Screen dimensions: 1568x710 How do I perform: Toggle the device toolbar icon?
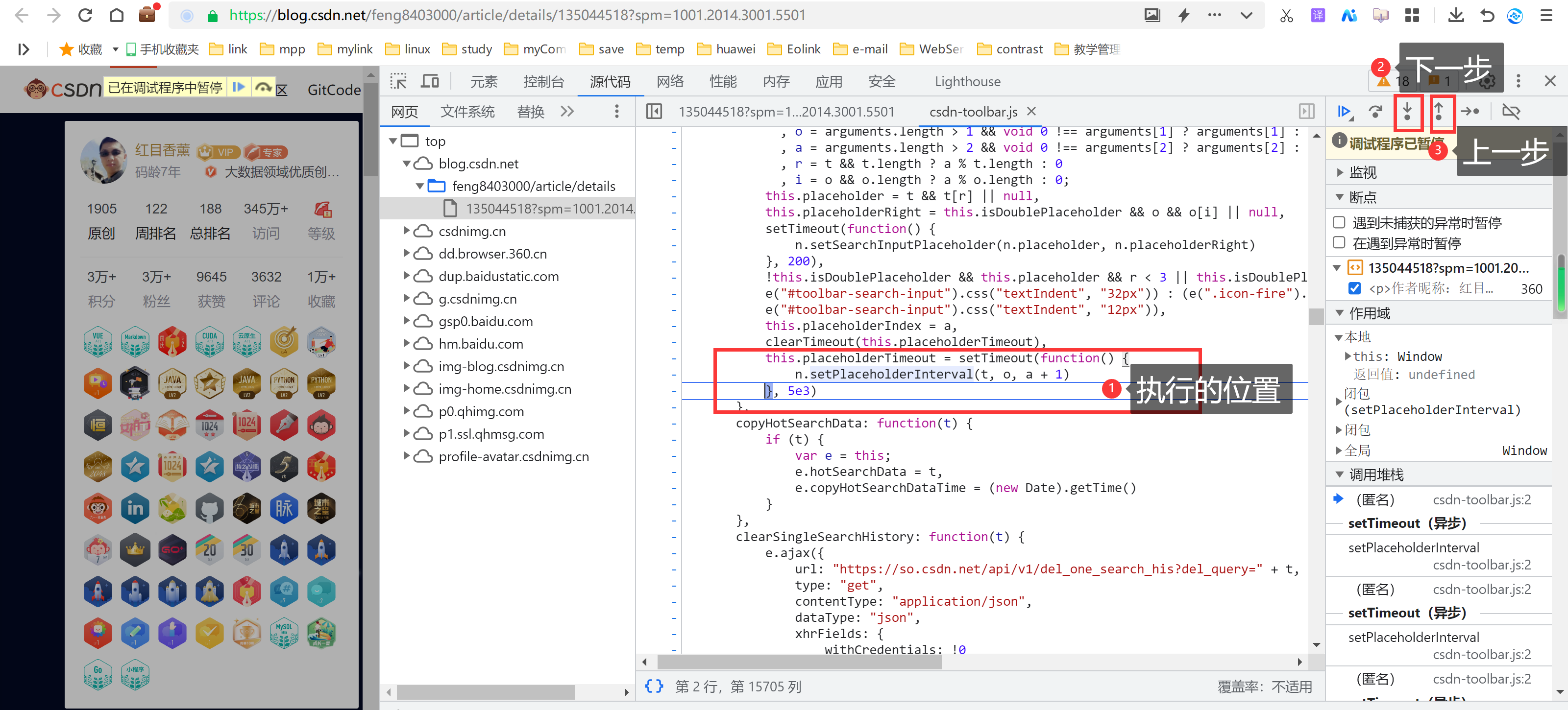pos(430,81)
